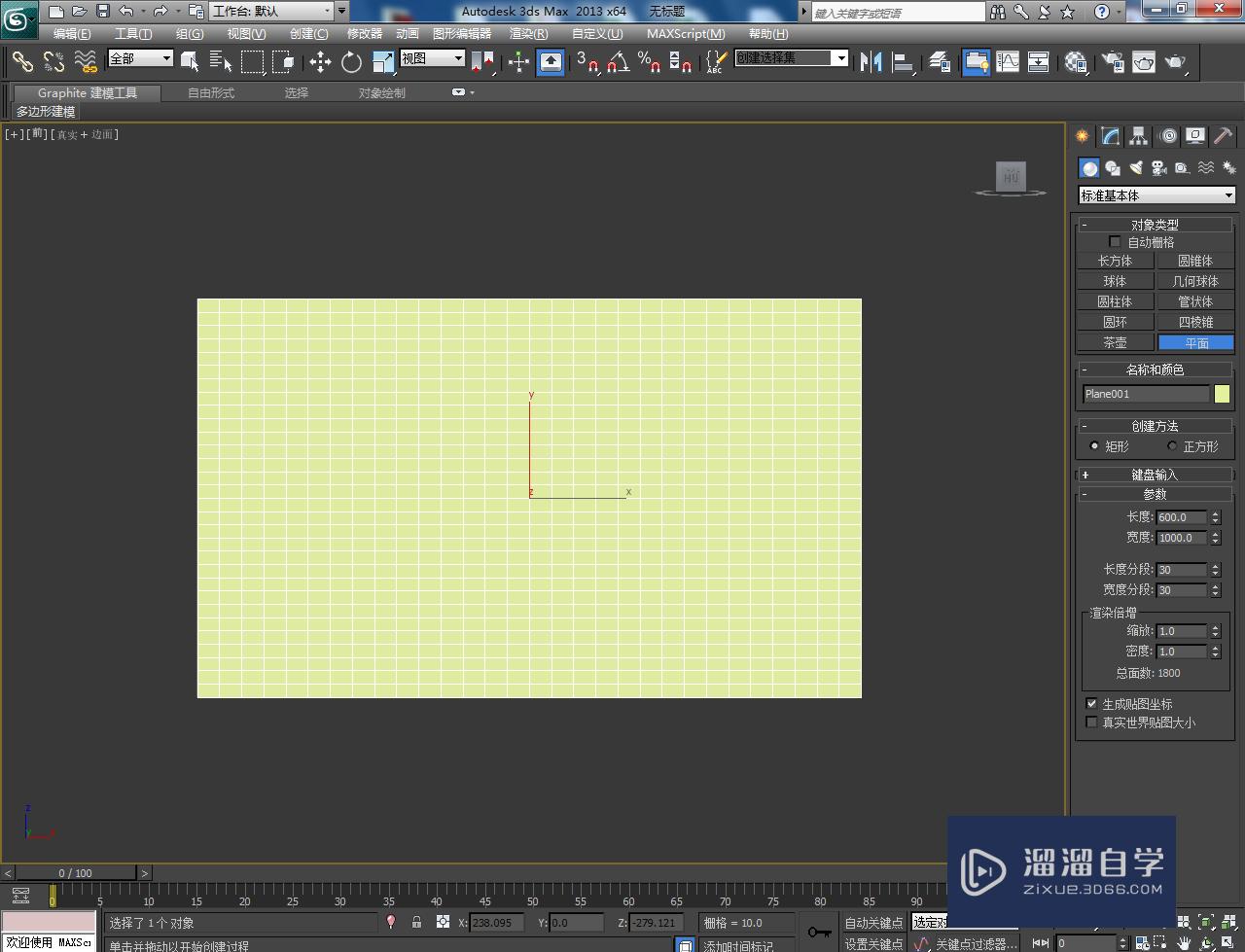Image resolution: width=1245 pixels, height=952 pixels.
Task: Select the Cameras category icon
Action: coord(1158,168)
